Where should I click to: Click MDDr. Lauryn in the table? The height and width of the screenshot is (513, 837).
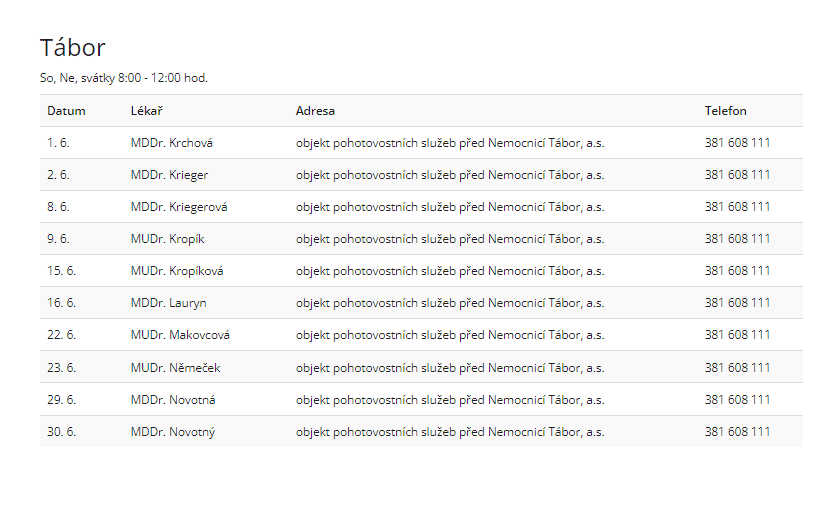point(168,303)
